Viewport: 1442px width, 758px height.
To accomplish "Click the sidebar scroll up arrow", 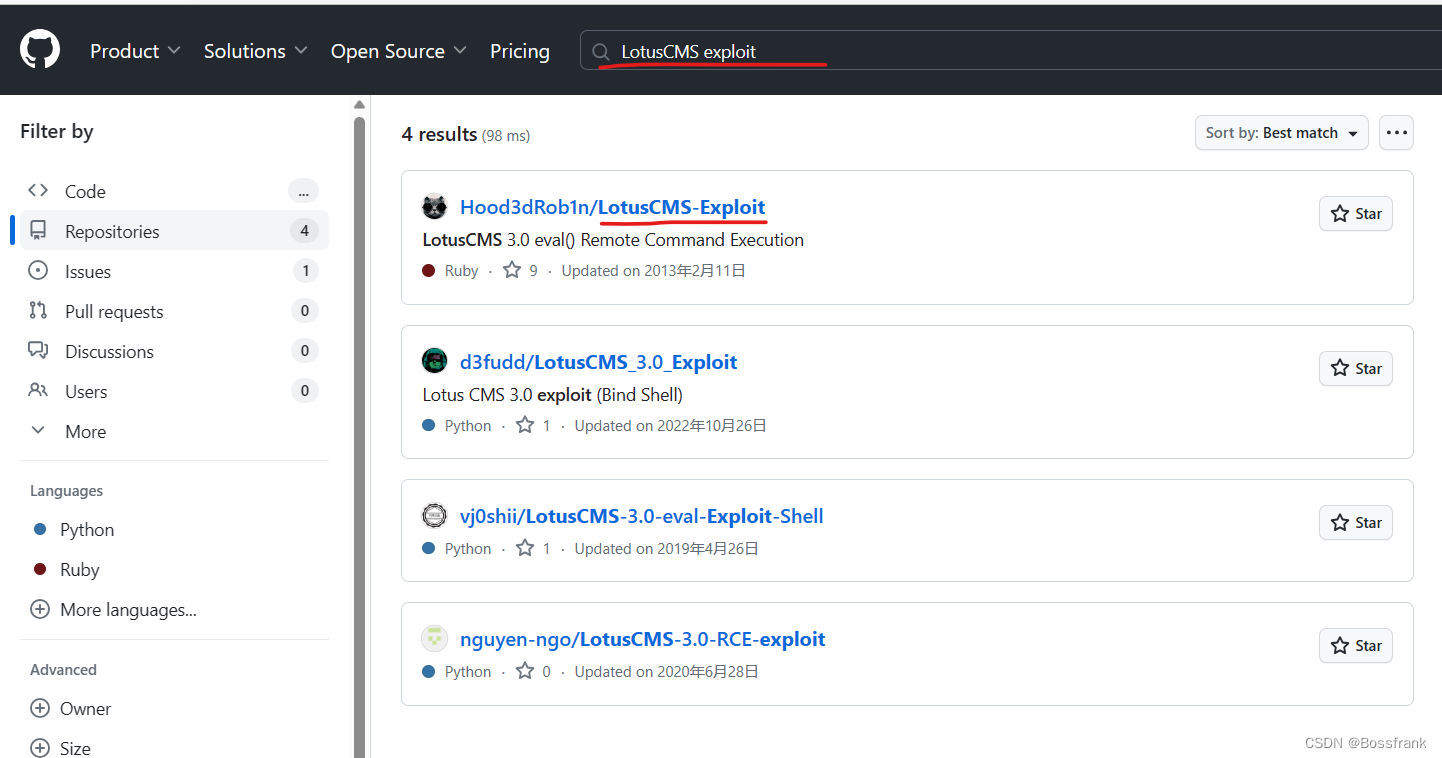I will tap(359, 105).
